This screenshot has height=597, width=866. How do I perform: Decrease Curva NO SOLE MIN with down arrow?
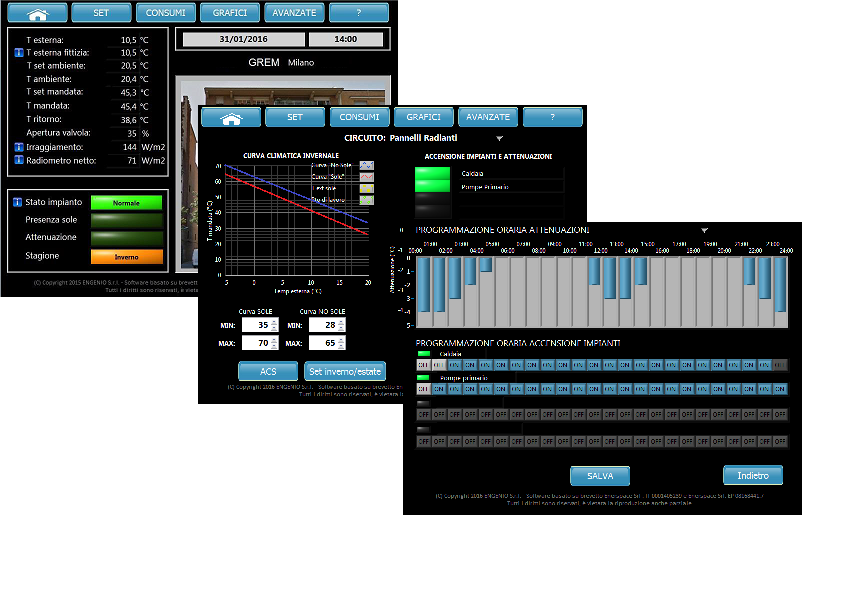341,329
